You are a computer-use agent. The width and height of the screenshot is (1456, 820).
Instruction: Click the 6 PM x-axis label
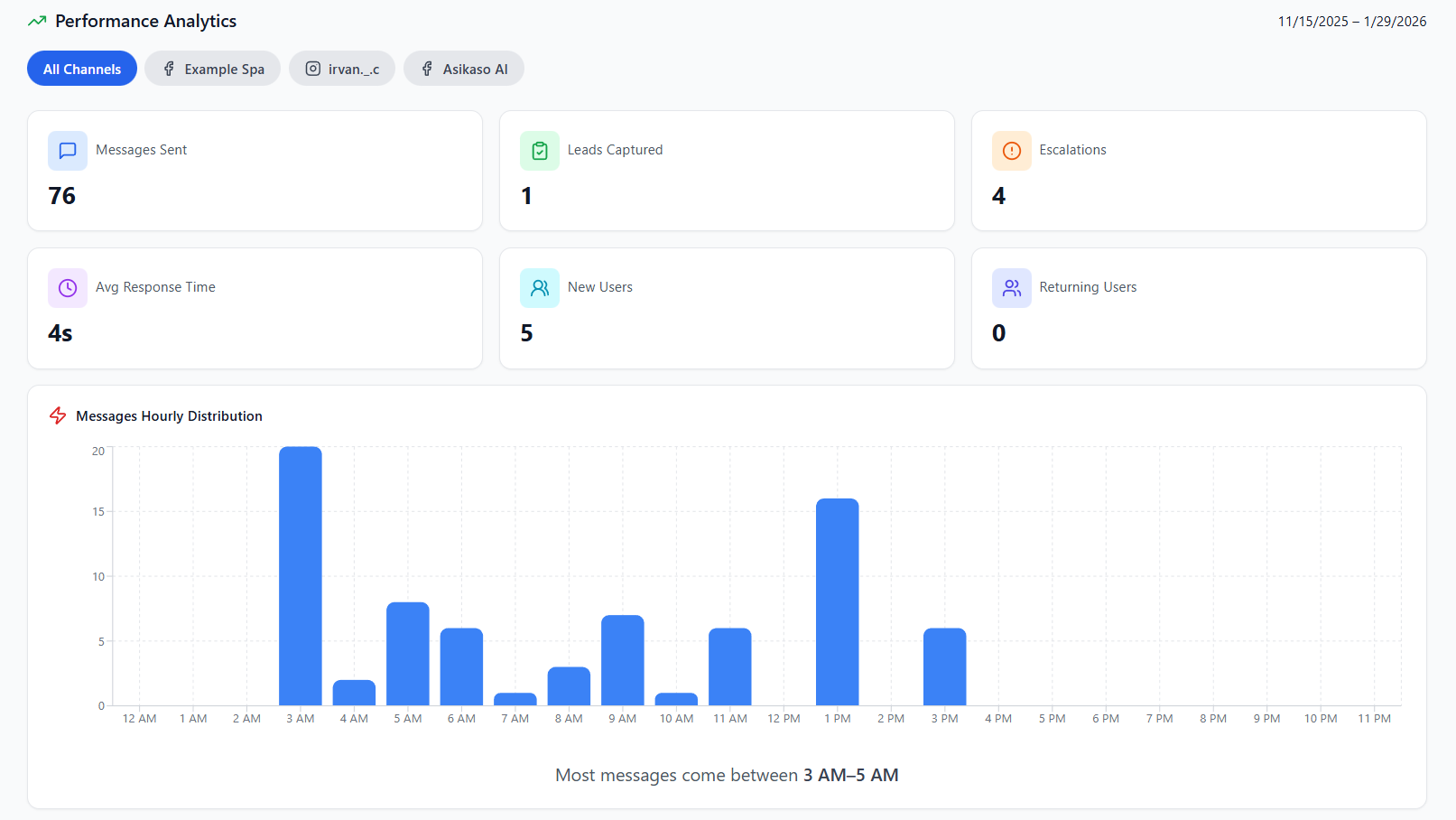[1106, 719]
